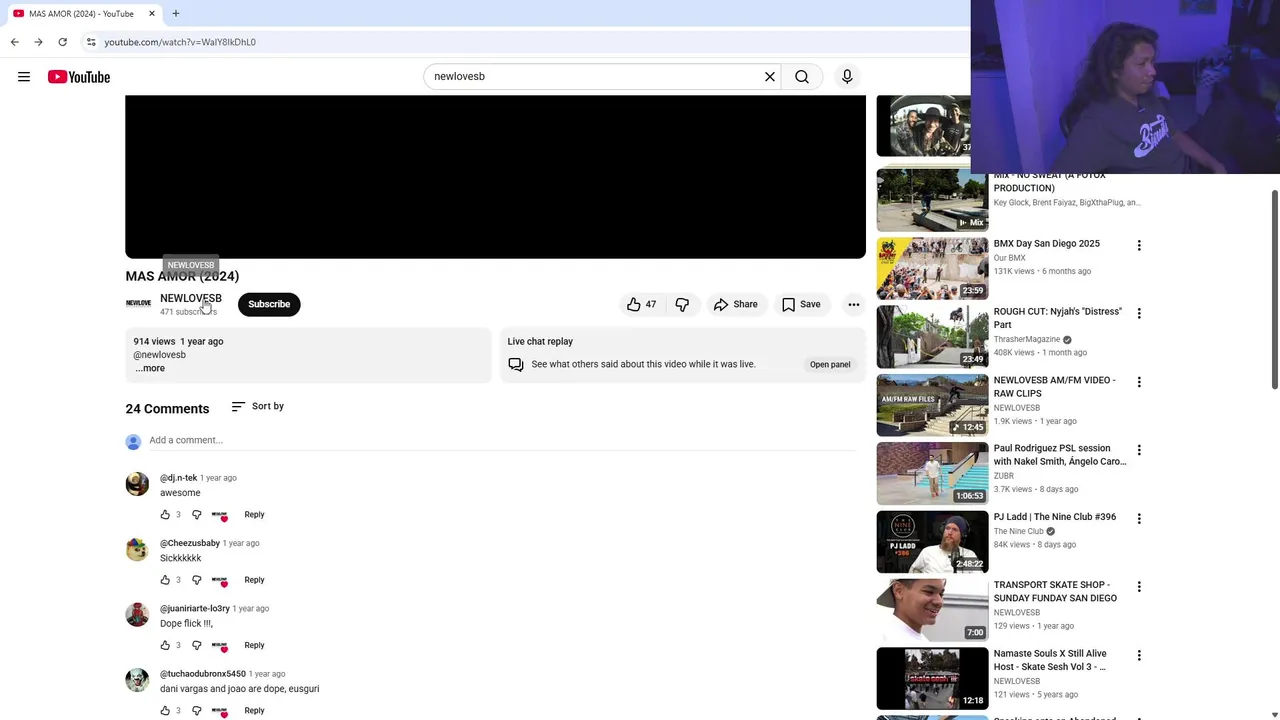This screenshot has height=720, width=1280.
Task: Like the comment by @juaniriarte-lo3ry
Action: pyautogui.click(x=165, y=645)
